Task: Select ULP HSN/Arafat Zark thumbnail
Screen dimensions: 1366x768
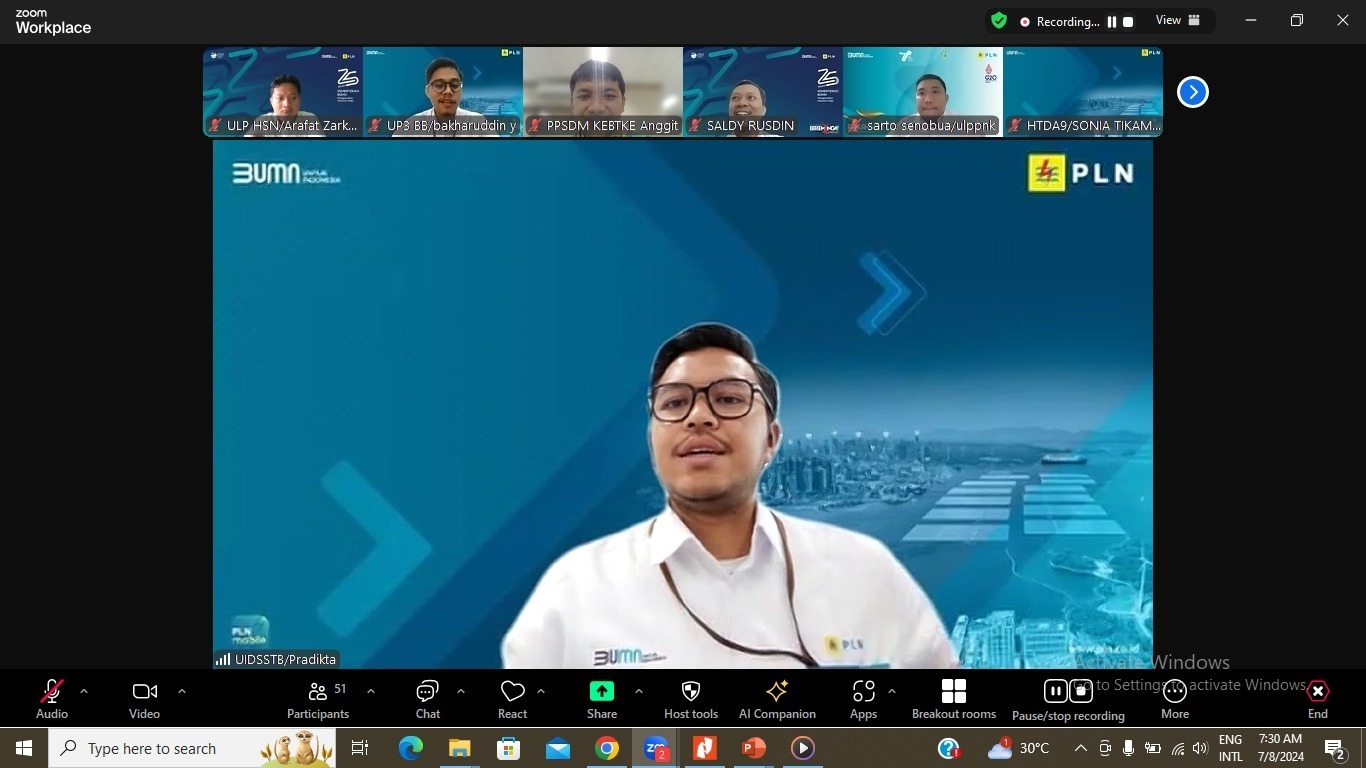Action: coord(283,91)
